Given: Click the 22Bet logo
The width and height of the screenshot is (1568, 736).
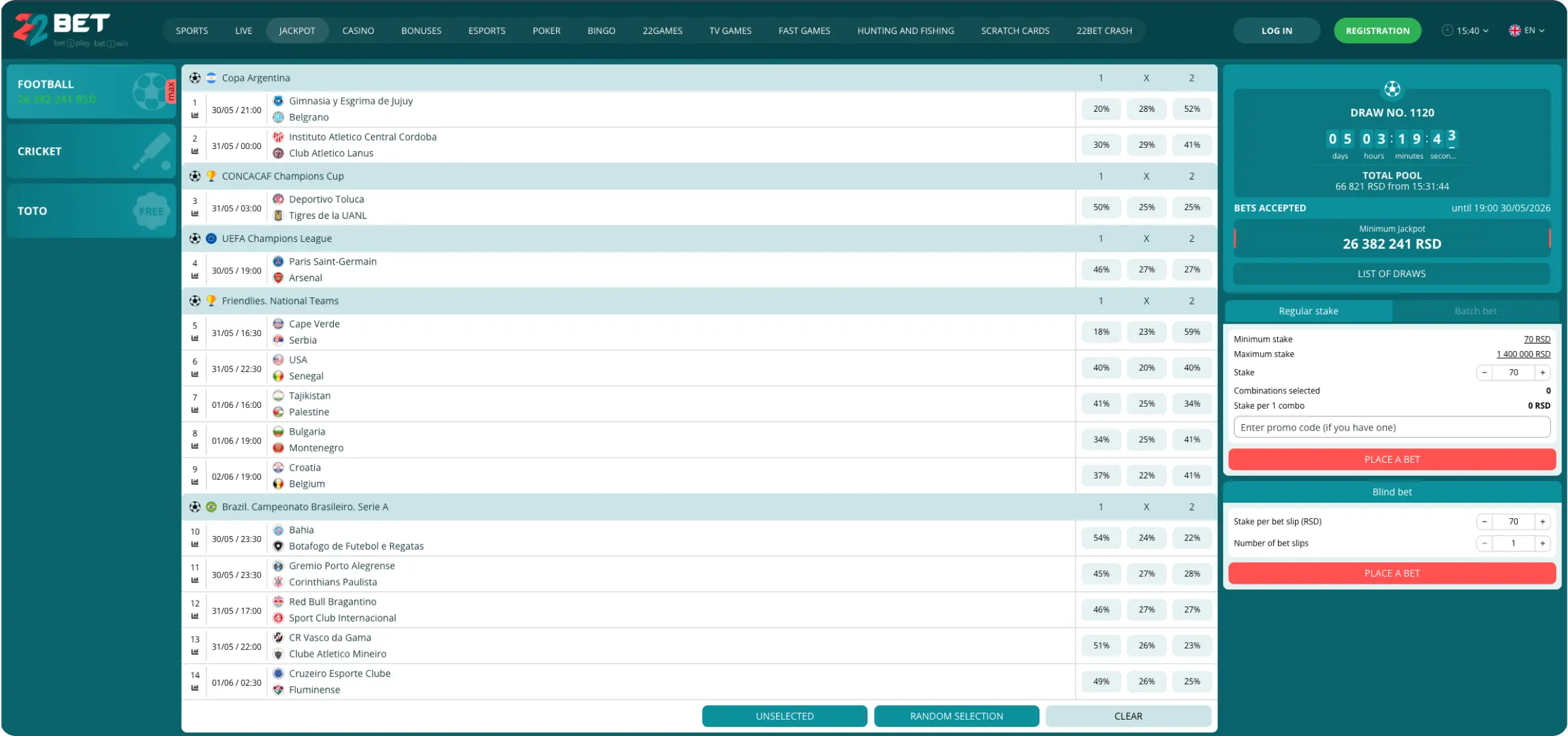Looking at the screenshot, I should coord(71,30).
